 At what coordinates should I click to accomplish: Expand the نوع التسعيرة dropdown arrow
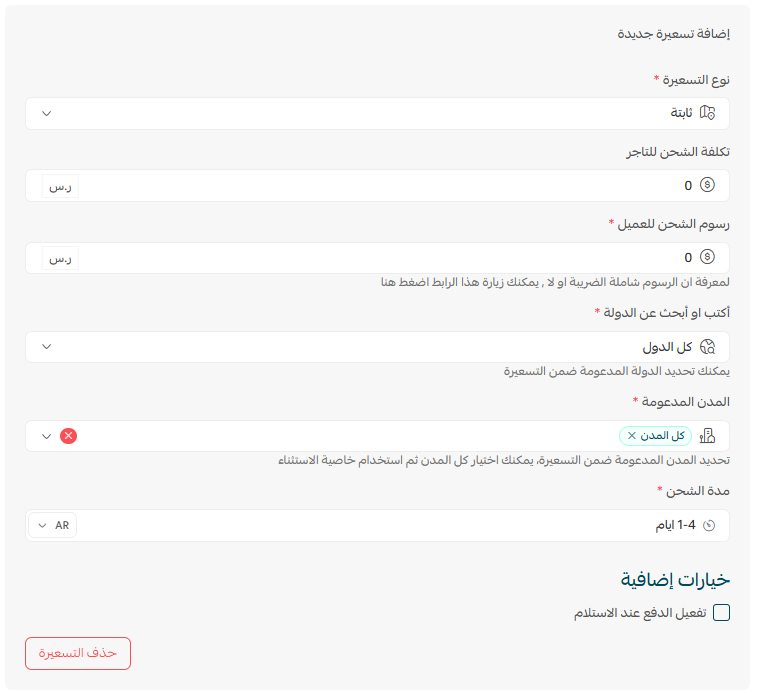pos(46,113)
